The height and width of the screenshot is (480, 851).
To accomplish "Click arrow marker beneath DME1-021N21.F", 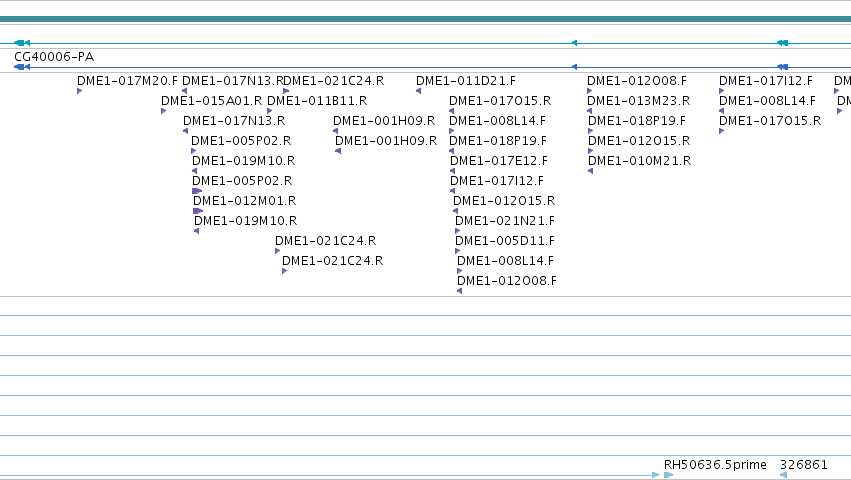I will [458, 231].
